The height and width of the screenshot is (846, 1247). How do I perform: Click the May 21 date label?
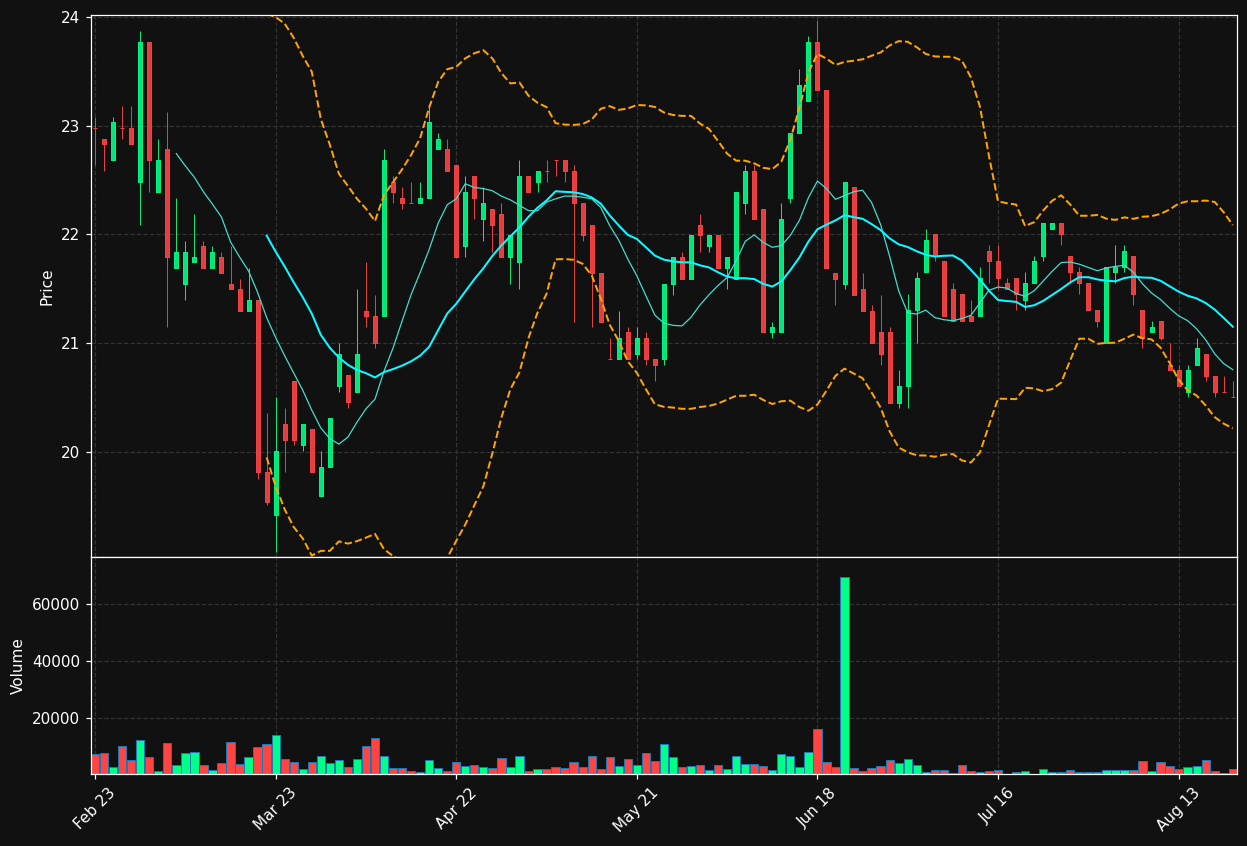635,809
